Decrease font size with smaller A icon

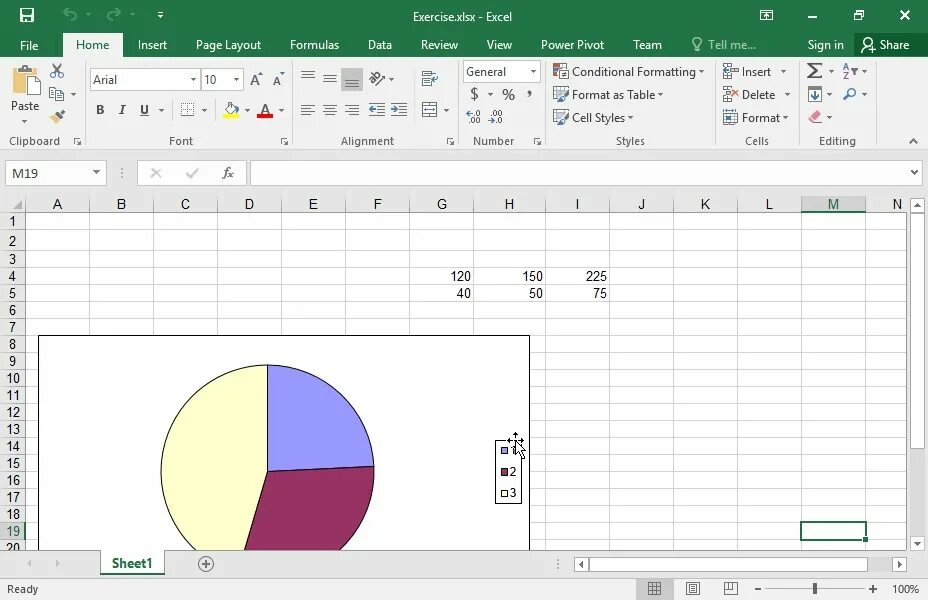point(278,79)
